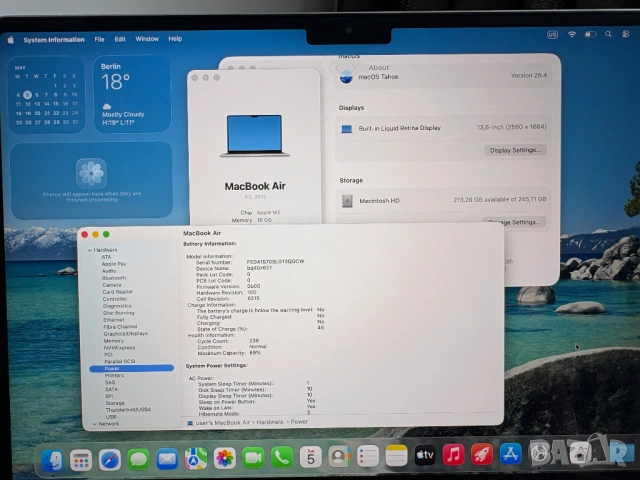This screenshot has width=640, height=480.
Task: Launch Safari from the Dock
Action: pyautogui.click(x=110, y=460)
